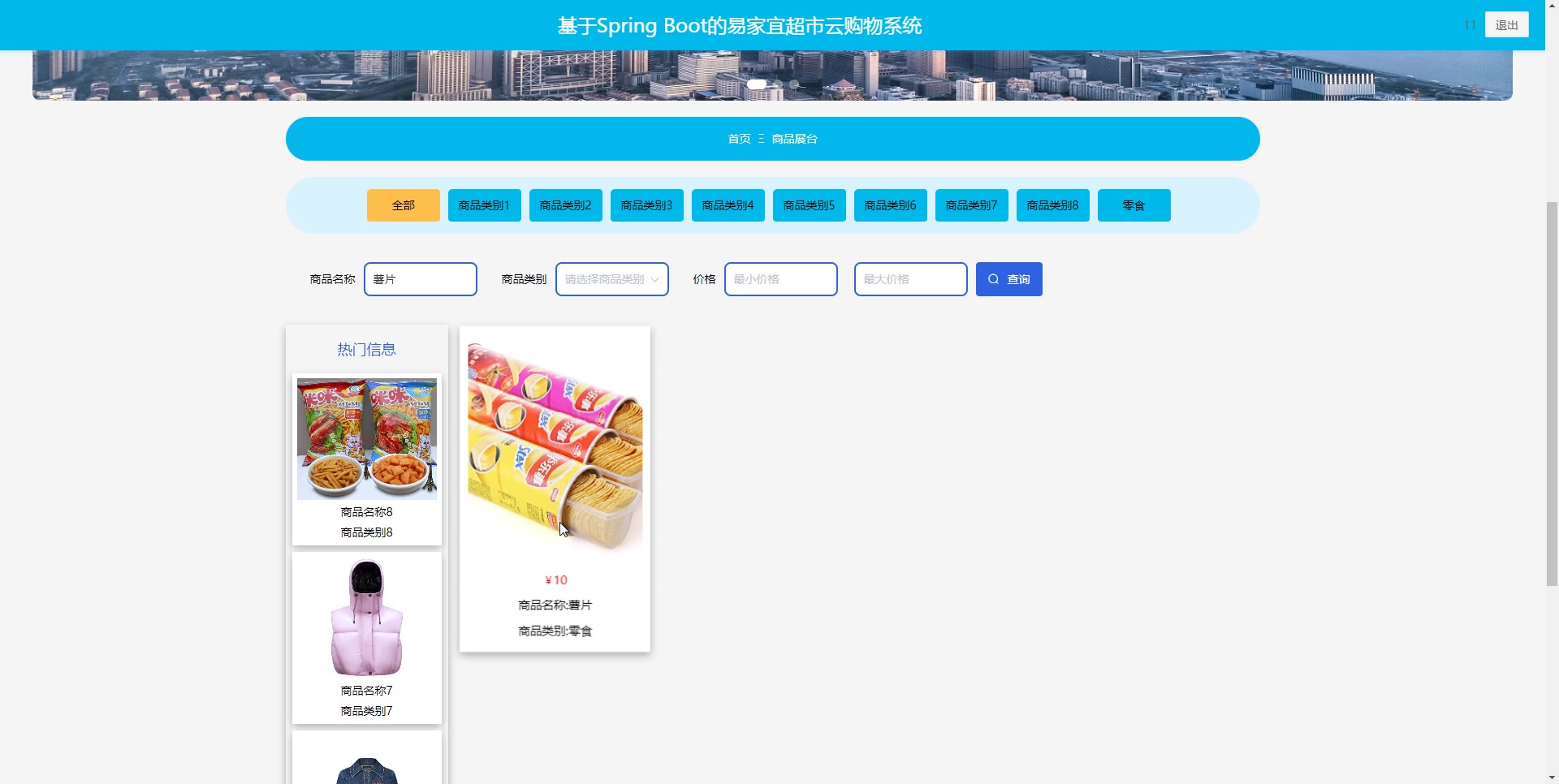This screenshot has height=784, width=1559.
Task: Open the denim jacket hot item thumbnail
Action: [x=367, y=769]
